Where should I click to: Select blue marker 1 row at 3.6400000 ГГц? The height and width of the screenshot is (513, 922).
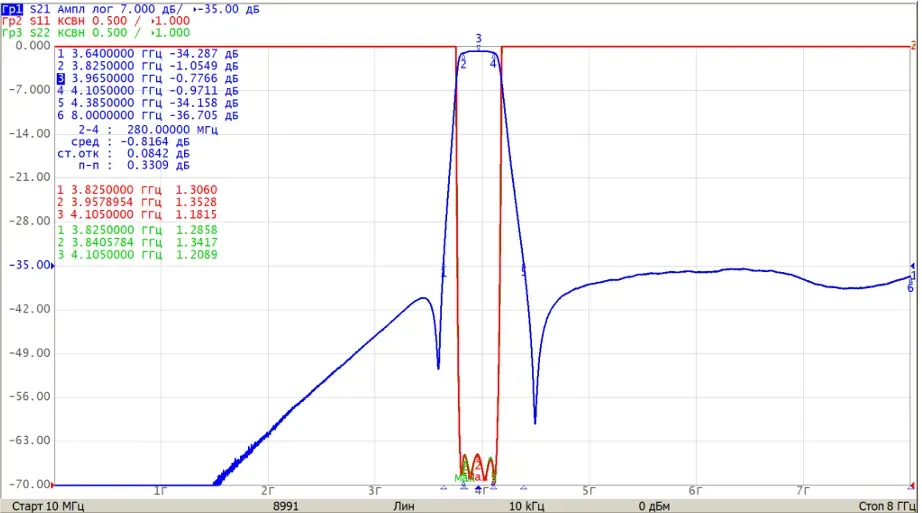(148, 54)
